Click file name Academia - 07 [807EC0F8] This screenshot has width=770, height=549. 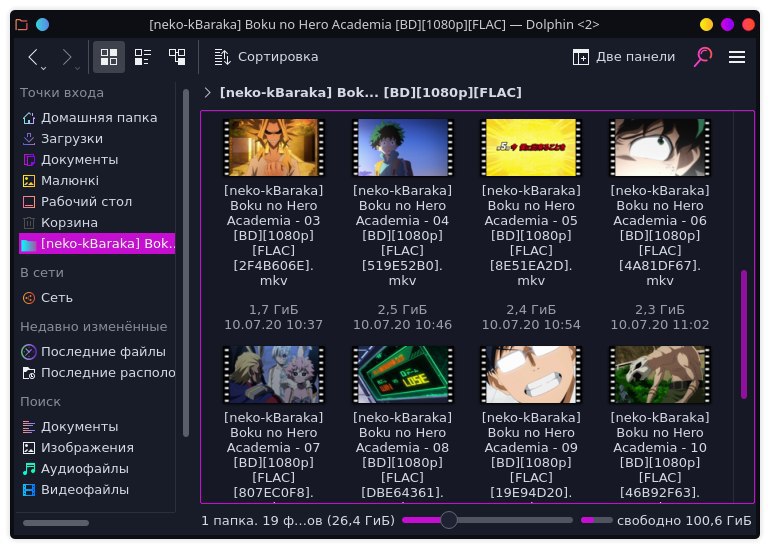(274, 455)
